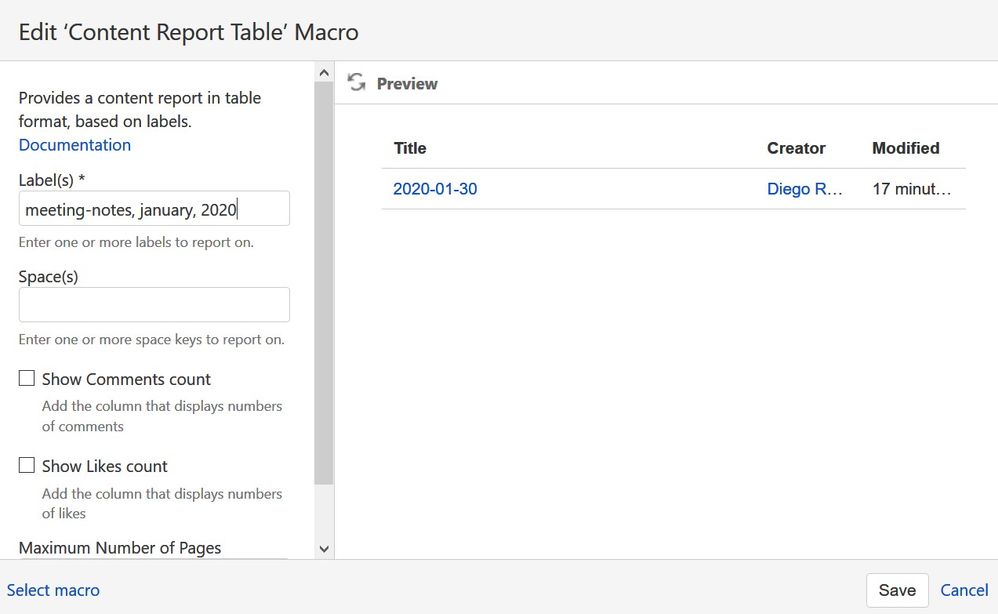Click the Cancel link
Screen dimensions: 998x614
coord(964,590)
